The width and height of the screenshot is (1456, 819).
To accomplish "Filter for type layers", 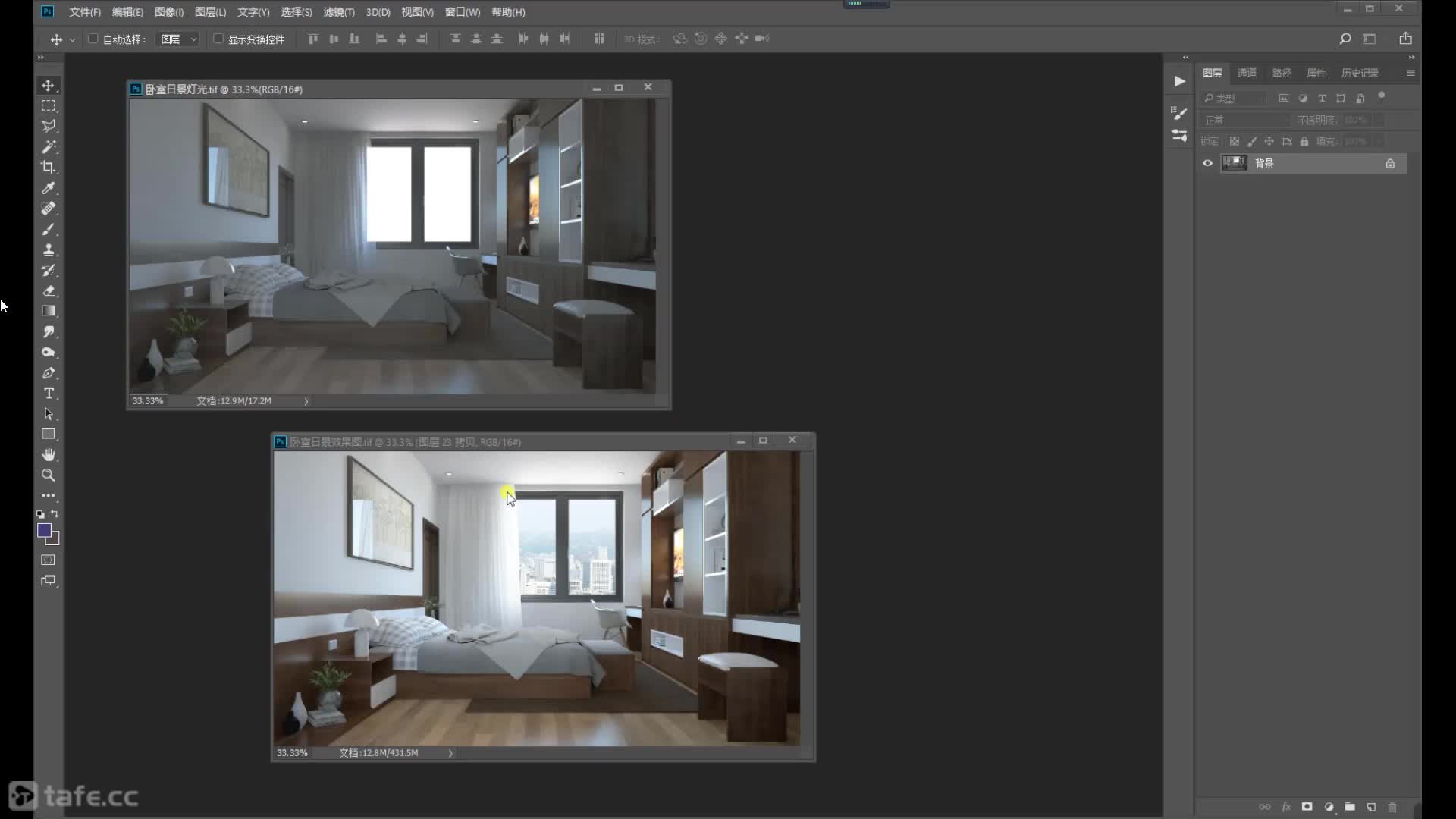I will click(1322, 99).
